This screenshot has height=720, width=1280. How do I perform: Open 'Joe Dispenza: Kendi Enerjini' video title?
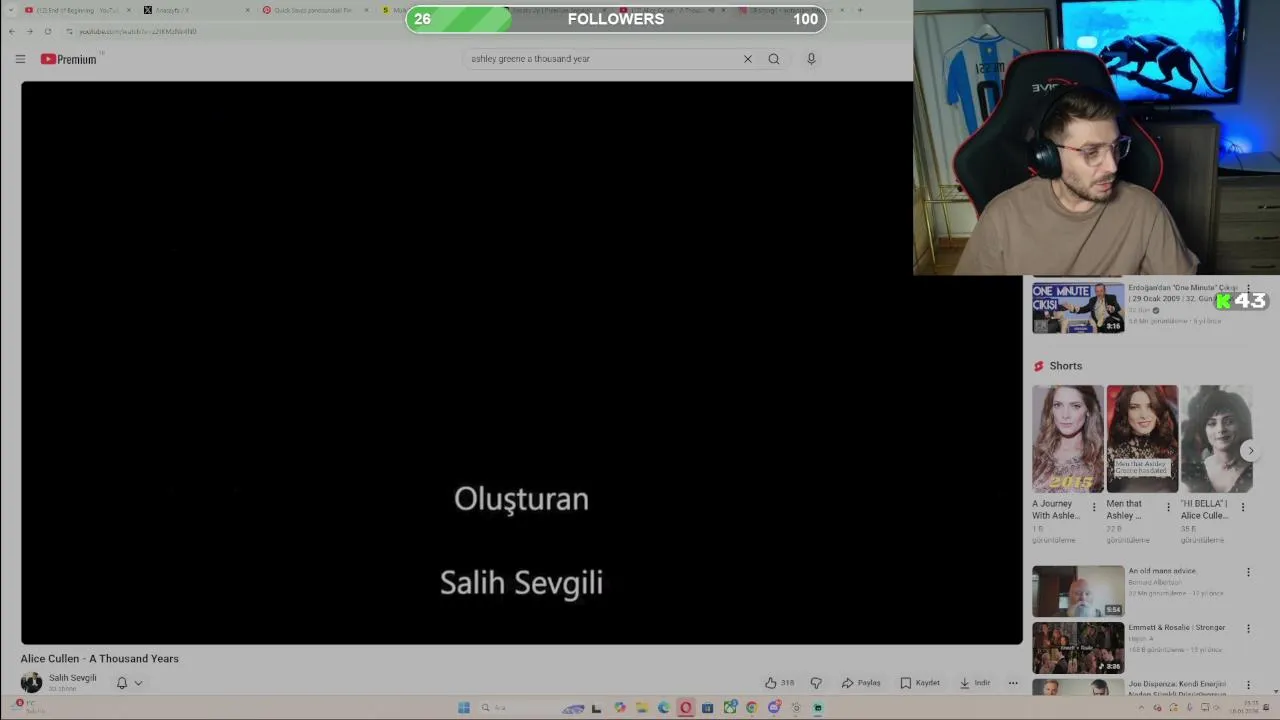click(1177, 689)
